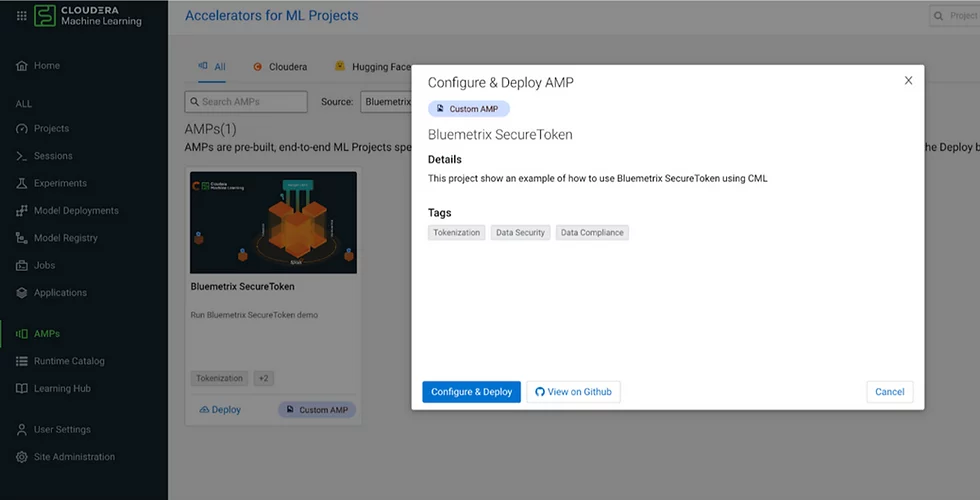Open Experiments in the sidebar
This screenshot has width=980, height=500.
(60, 183)
